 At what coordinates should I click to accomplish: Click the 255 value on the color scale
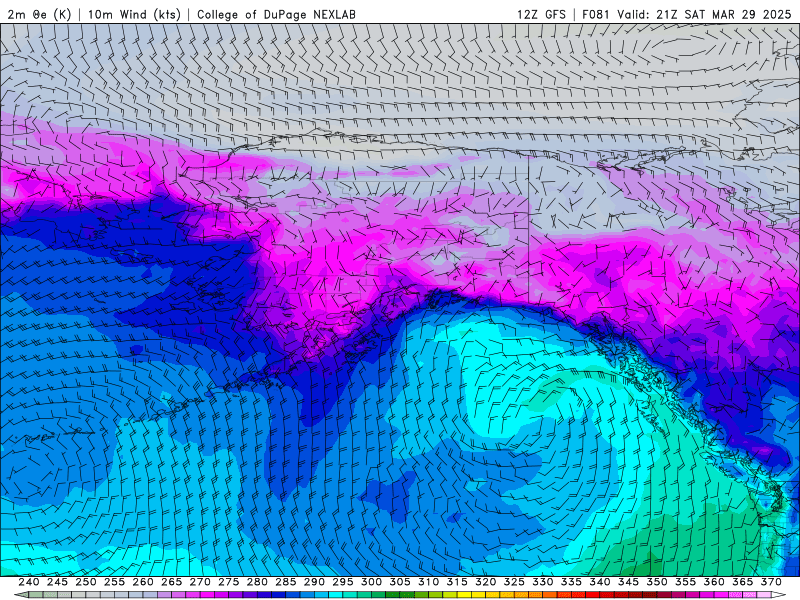click(x=114, y=582)
